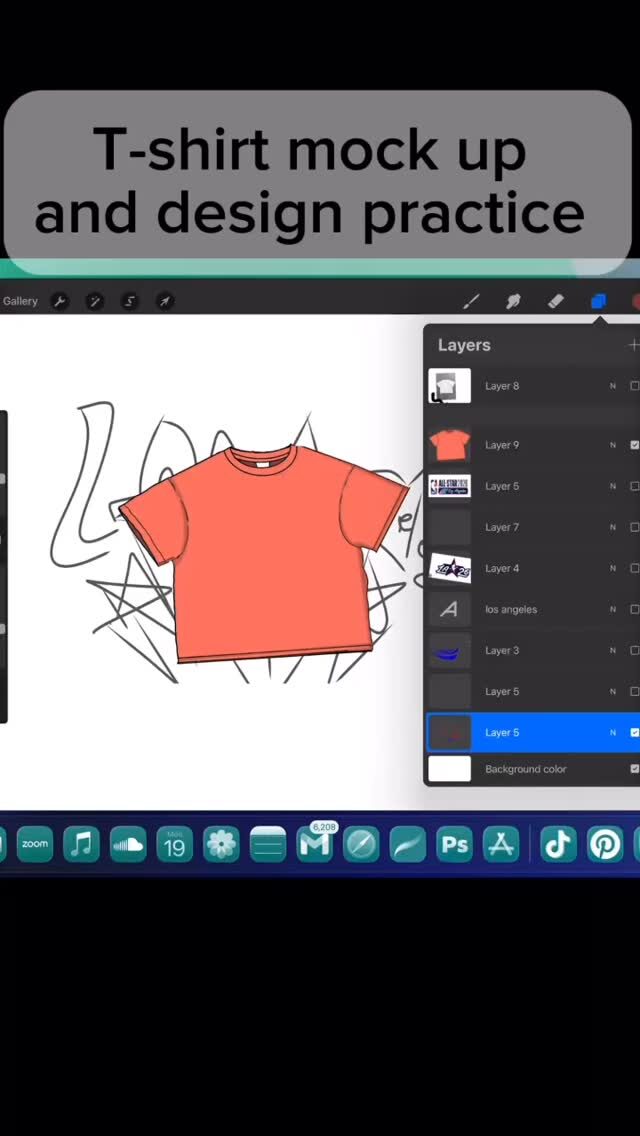Screen dimensions: 640x1136
Task: Open the Photoshop app in the dock
Action: tap(455, 845)
